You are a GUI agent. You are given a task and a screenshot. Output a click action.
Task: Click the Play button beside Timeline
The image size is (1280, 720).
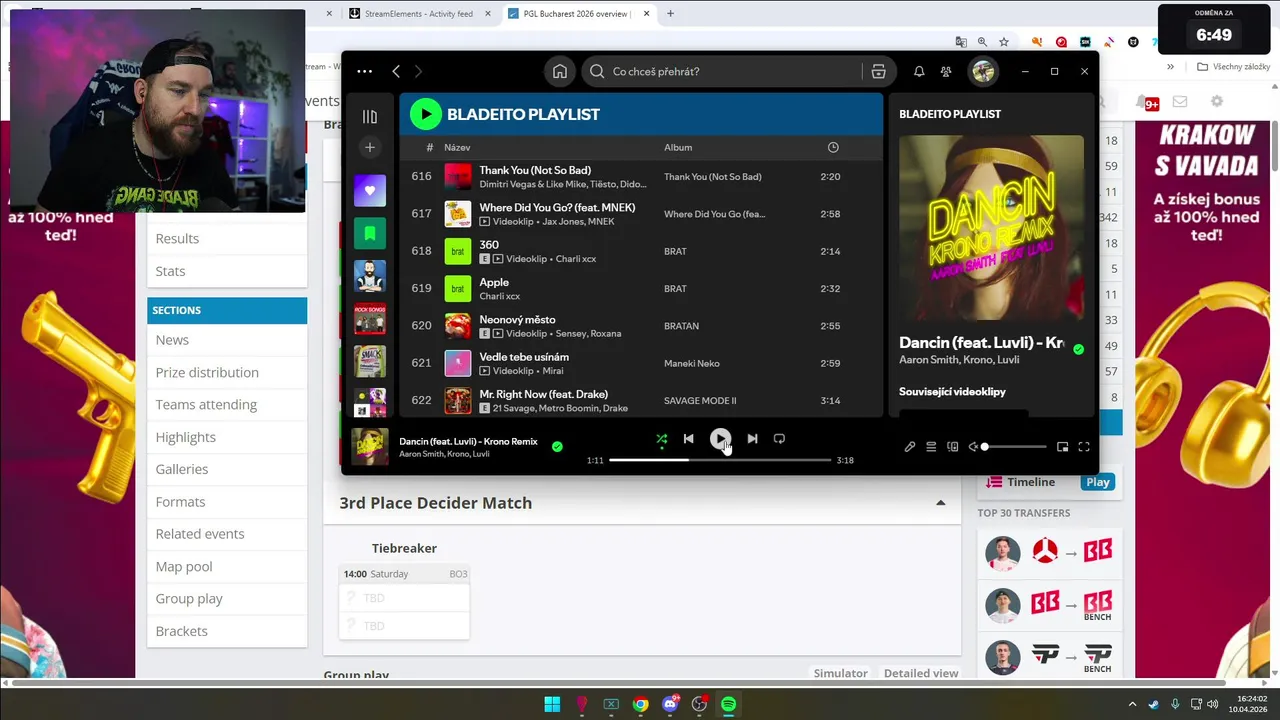tap(1098, 482)
